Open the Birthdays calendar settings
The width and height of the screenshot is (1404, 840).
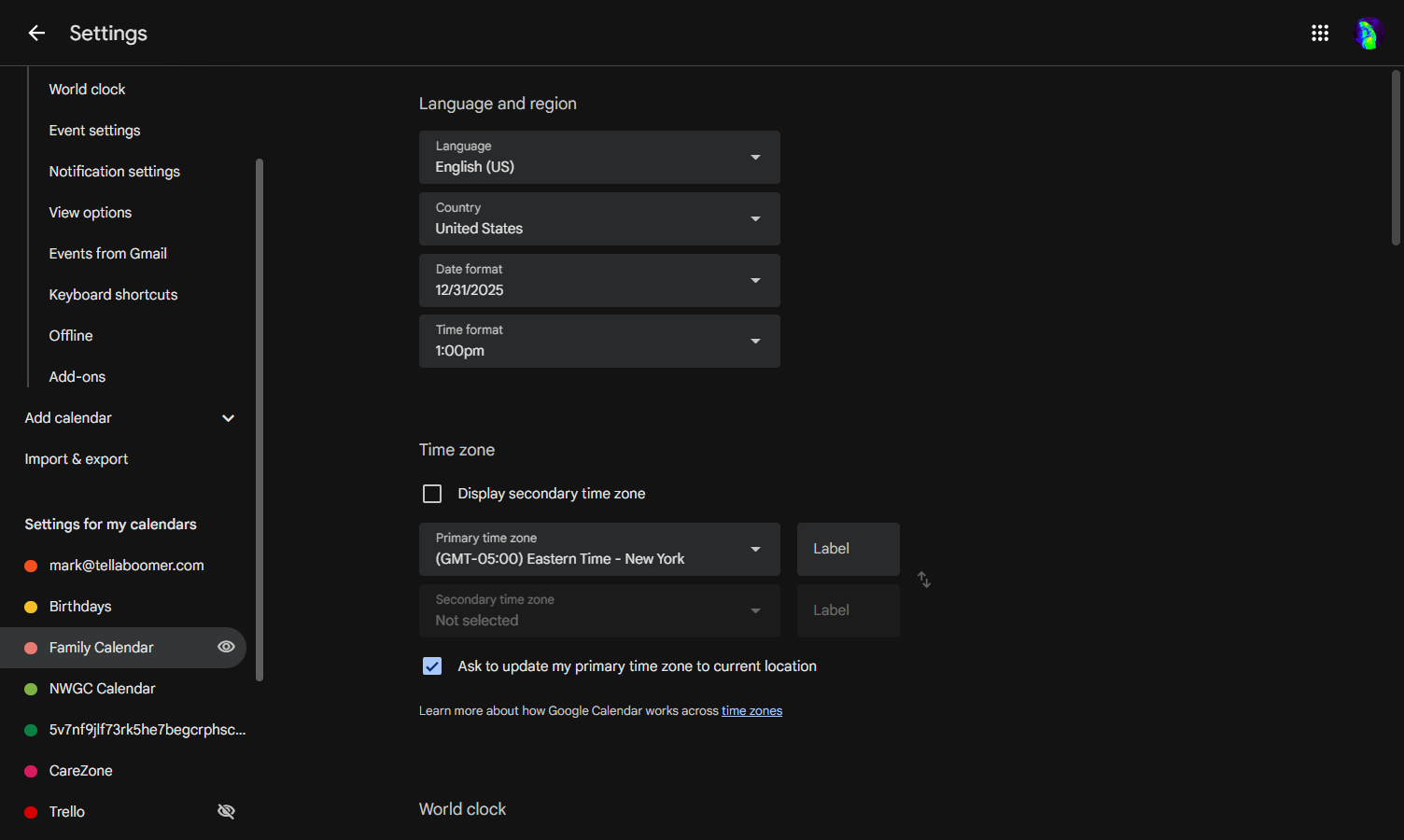coord(80,607)
